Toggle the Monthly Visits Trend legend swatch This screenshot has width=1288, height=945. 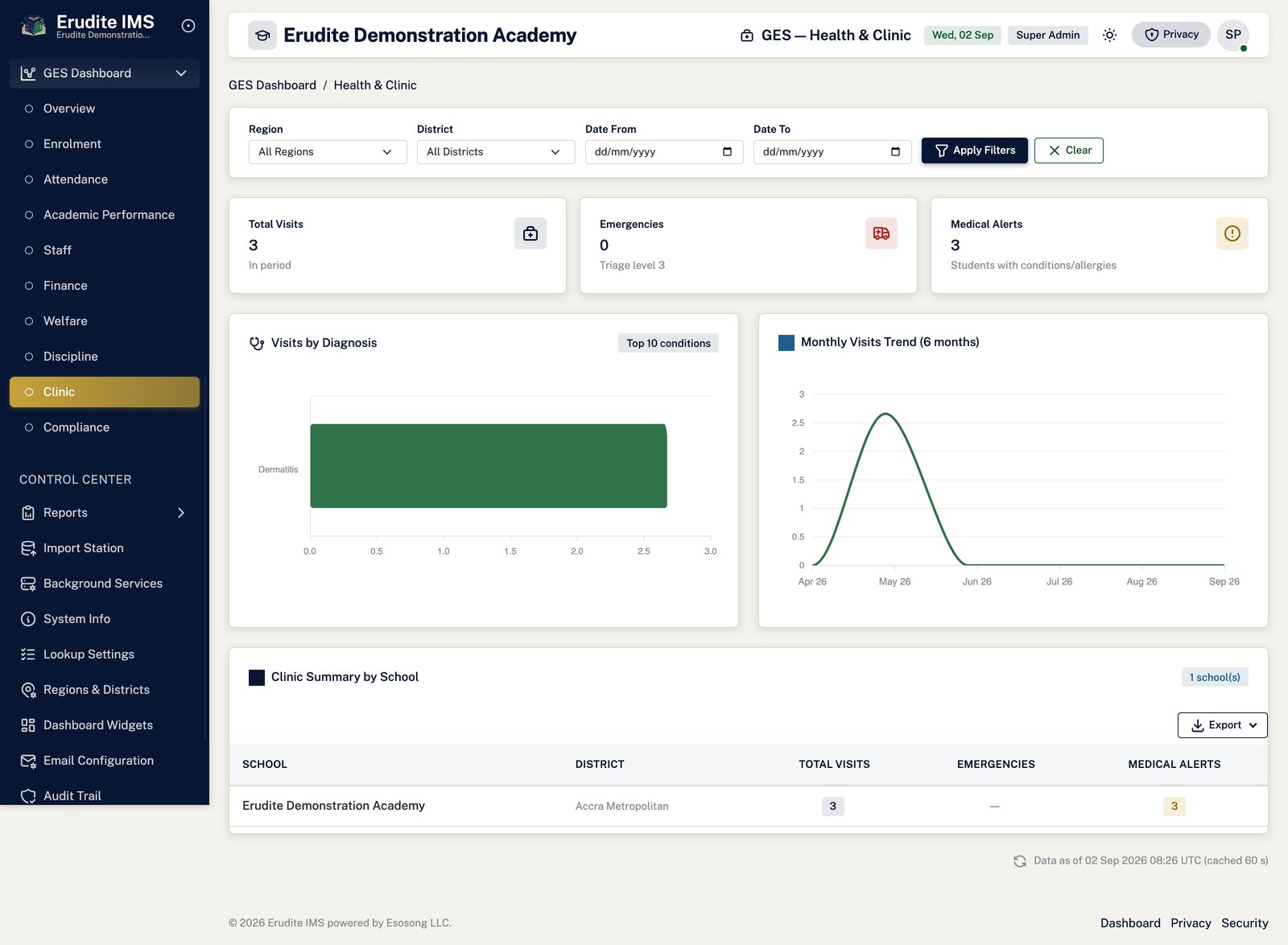coord(786,343)
